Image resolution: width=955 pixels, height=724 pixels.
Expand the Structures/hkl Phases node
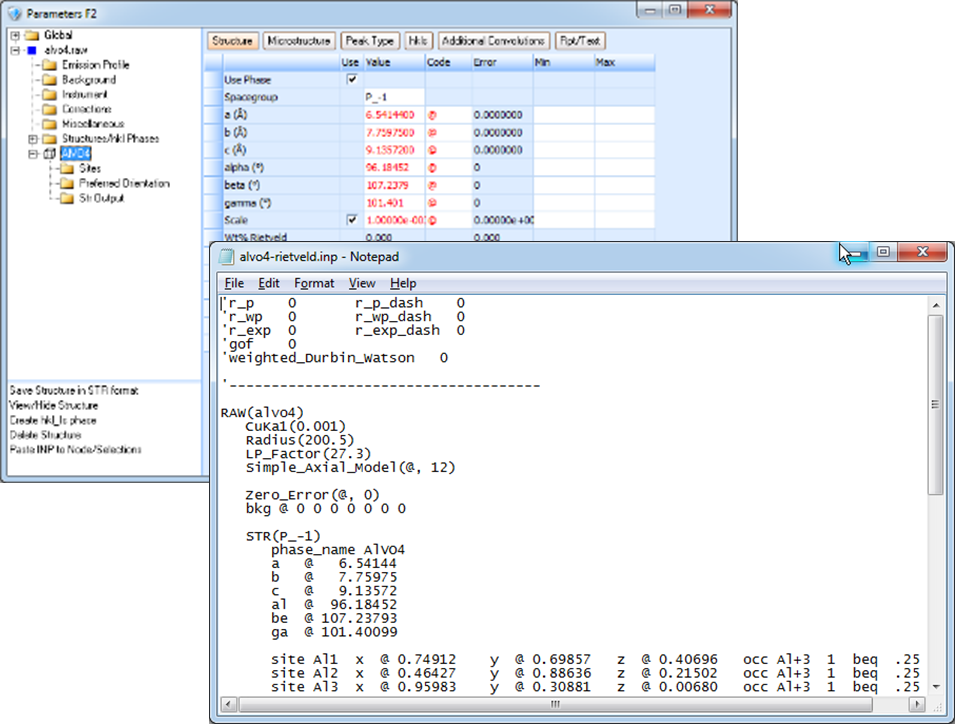33,139
